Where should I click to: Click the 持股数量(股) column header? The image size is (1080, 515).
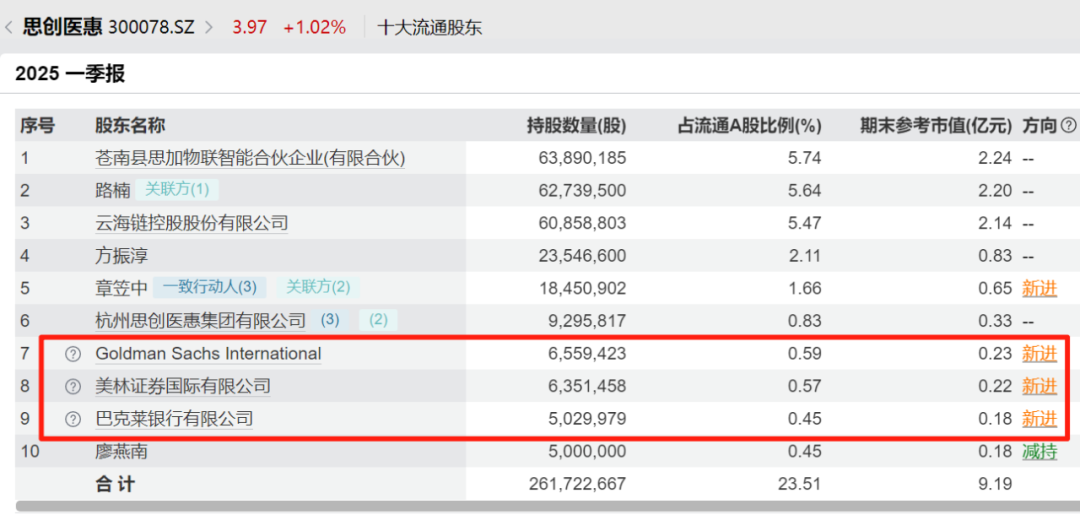point(577,125)
